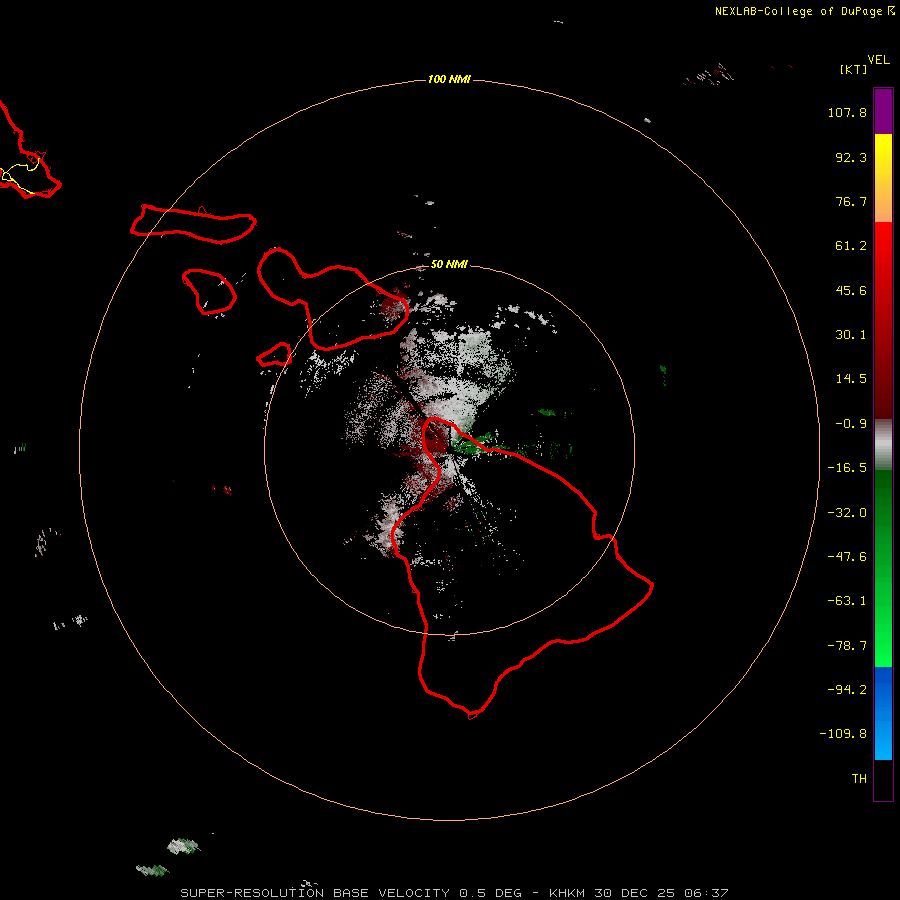Click the 100 NMI range ring label
This screenshot has width=900, height=900.
click(449, 79)
